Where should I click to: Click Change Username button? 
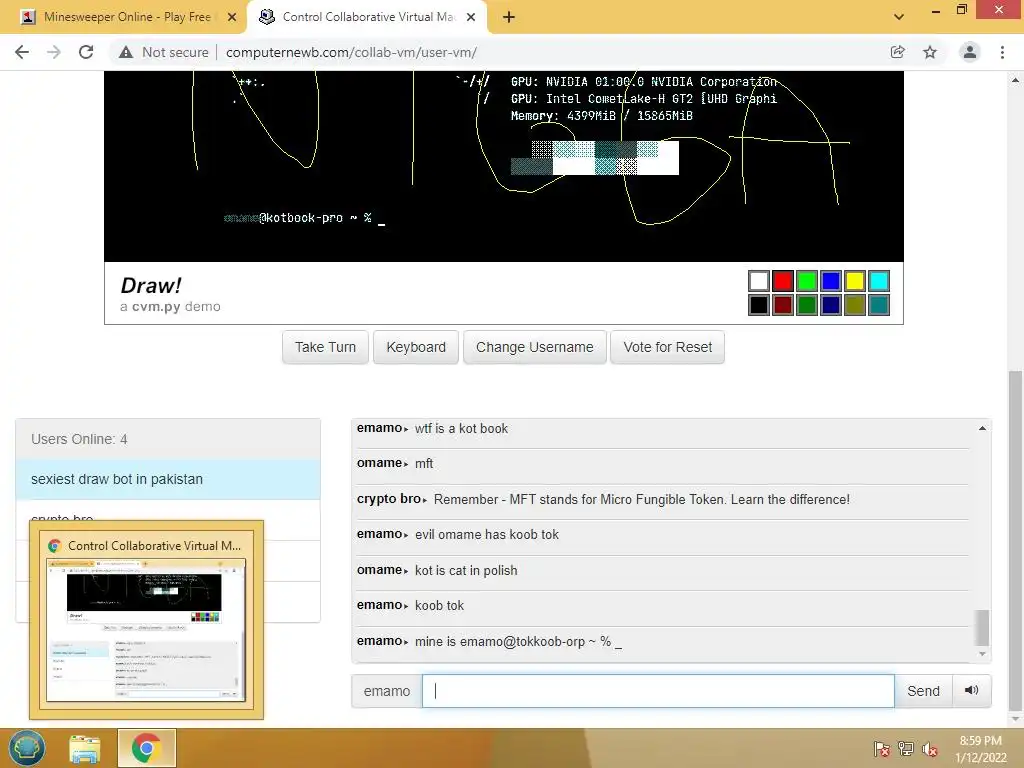click(534, 347)
